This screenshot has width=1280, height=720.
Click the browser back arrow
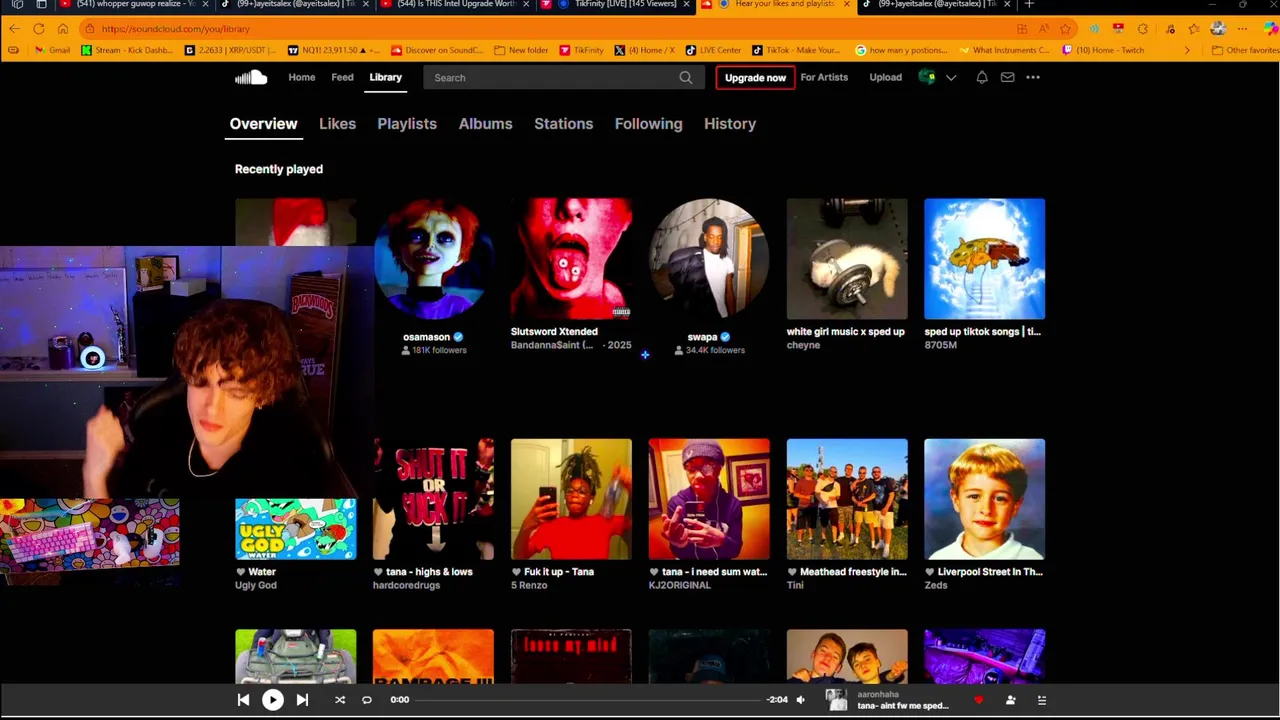coord(13,29)
